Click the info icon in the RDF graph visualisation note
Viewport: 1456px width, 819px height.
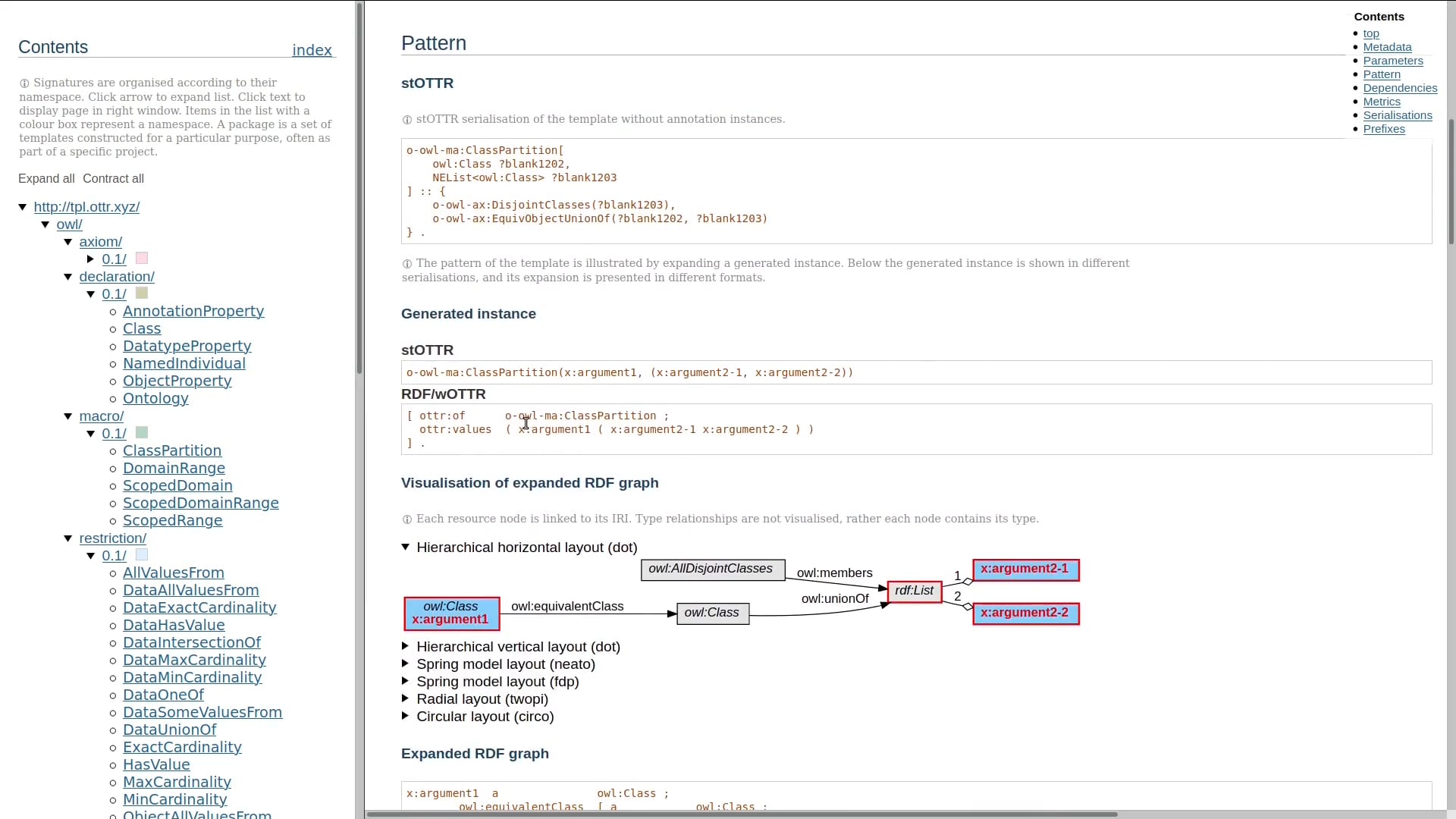(407, 519)
